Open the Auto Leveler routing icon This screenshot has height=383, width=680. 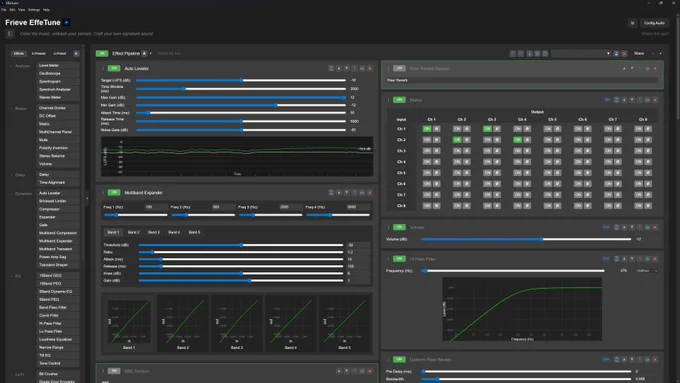pyautogui.click(x=331, y=69)
